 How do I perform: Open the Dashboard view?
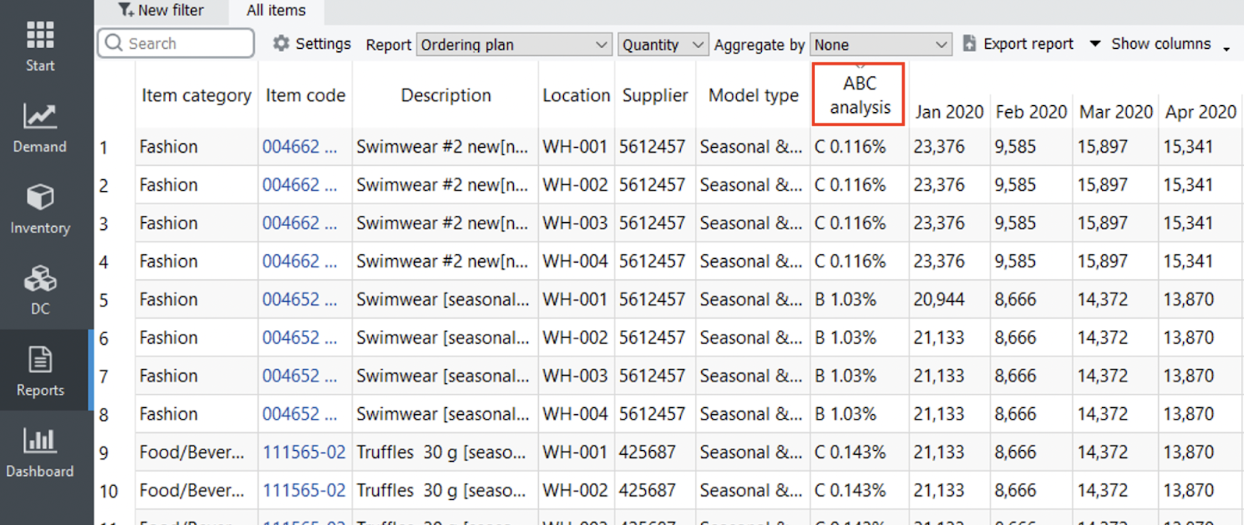click(x=40, y=451)
